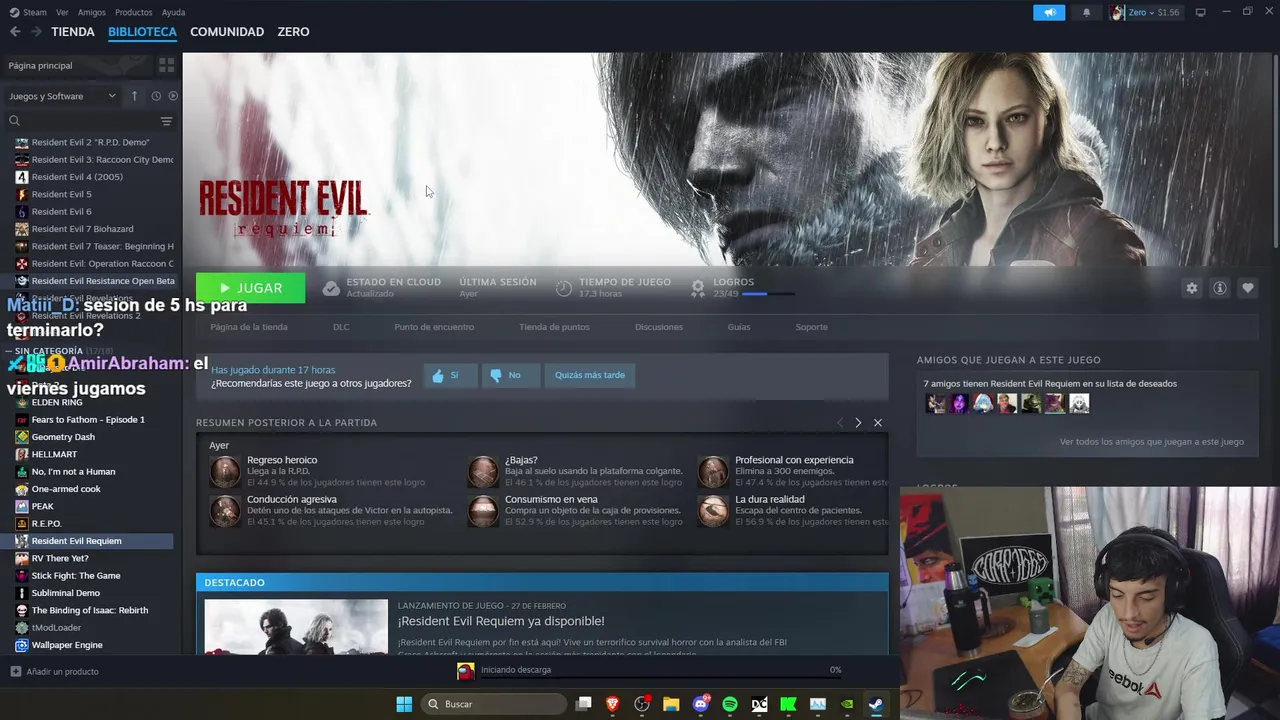Click the achievements progress bar
The image size is (1280, 720).
point(768,294)
